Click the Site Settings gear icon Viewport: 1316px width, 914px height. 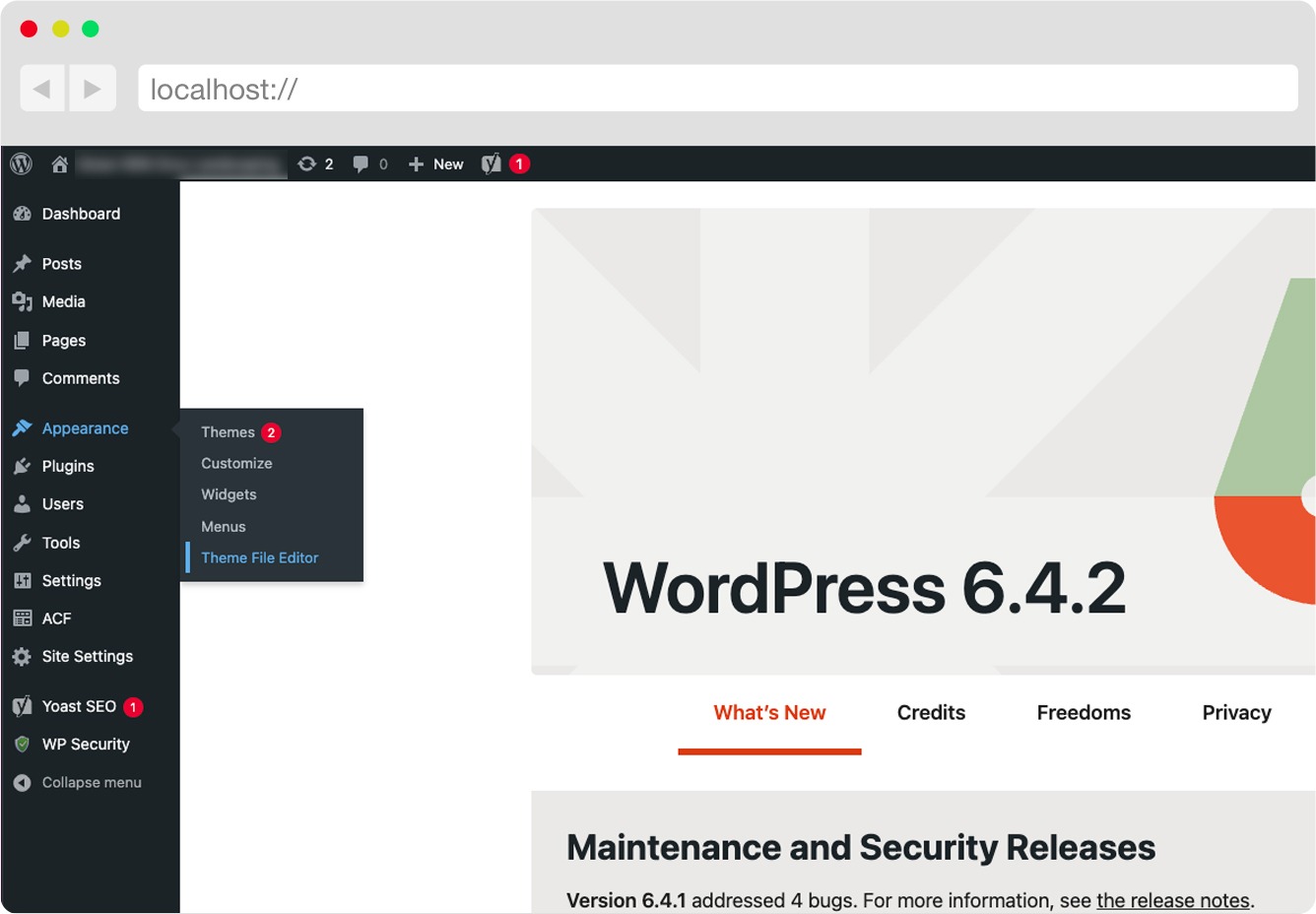point(22,657)
